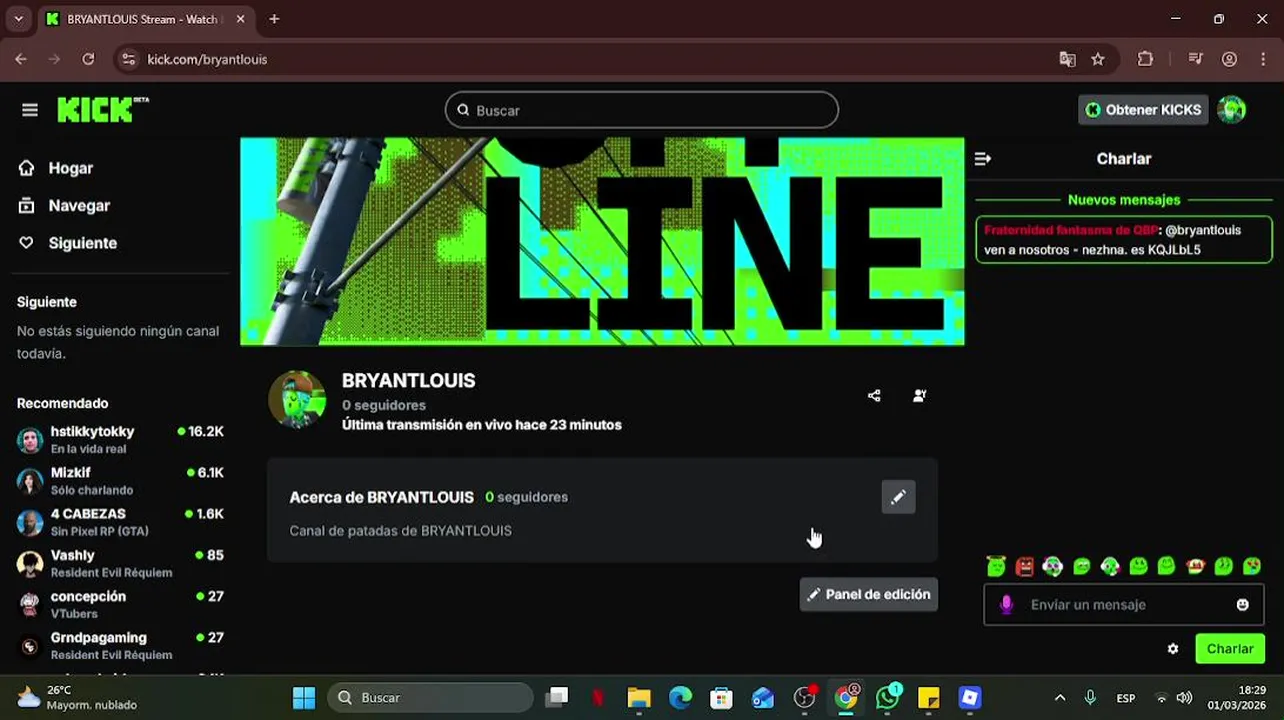Open the emoji picker smiley
This screenshot has width=1284, height=720.
pos(1242,605)
